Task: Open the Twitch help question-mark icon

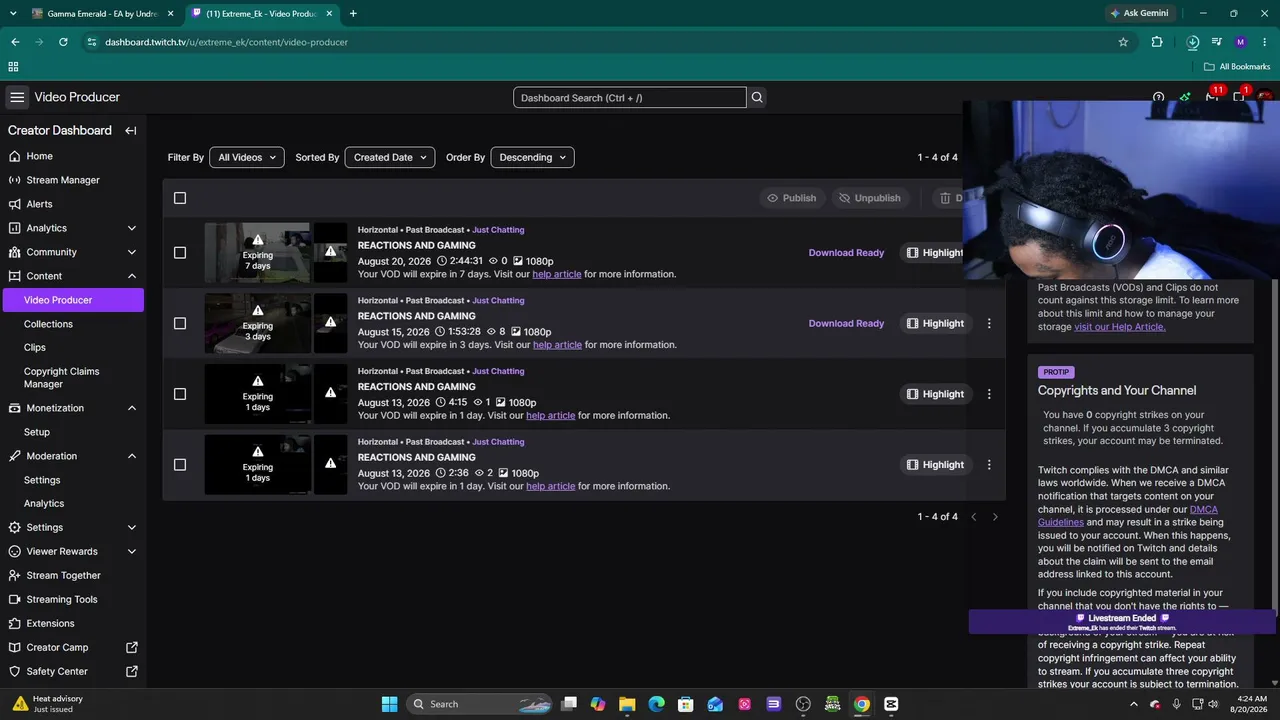Action: point(1158,98)
